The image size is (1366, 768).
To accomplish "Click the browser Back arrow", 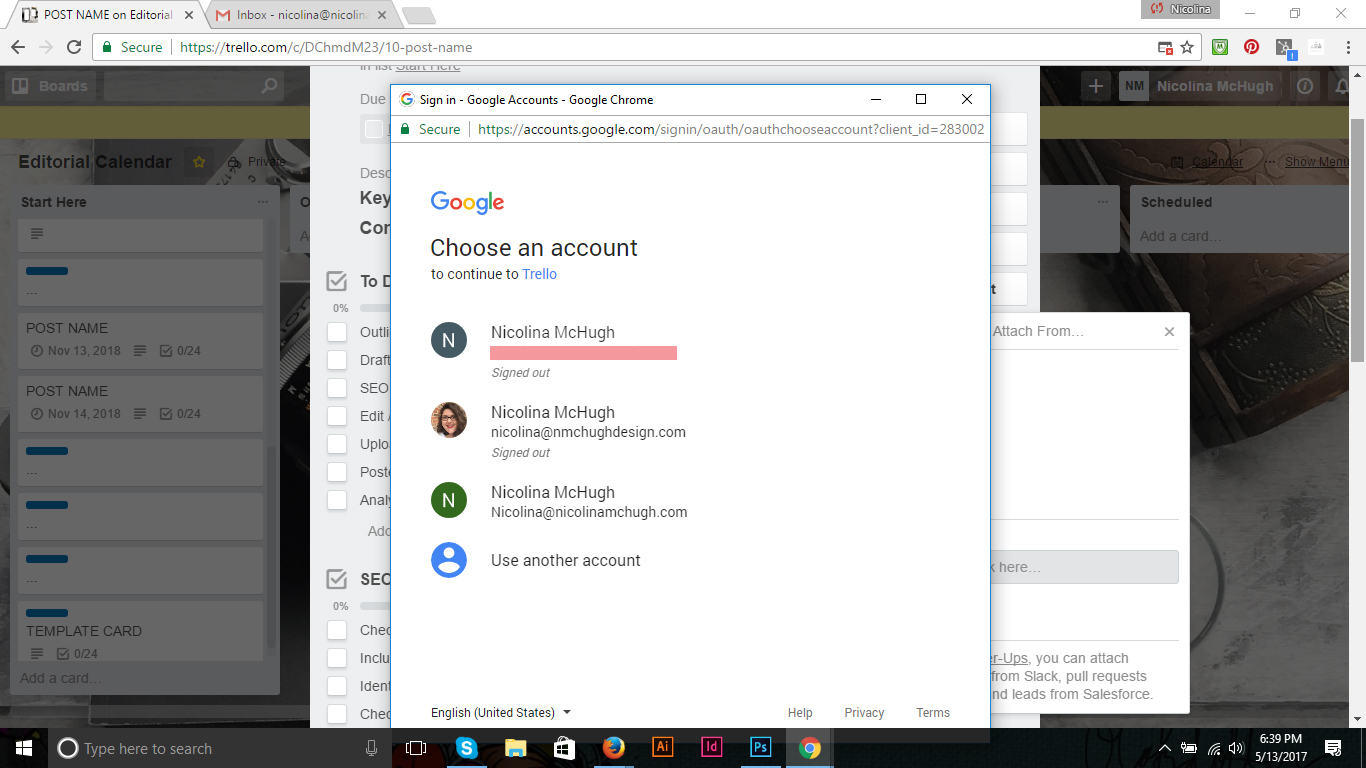I will coord(17,47).
